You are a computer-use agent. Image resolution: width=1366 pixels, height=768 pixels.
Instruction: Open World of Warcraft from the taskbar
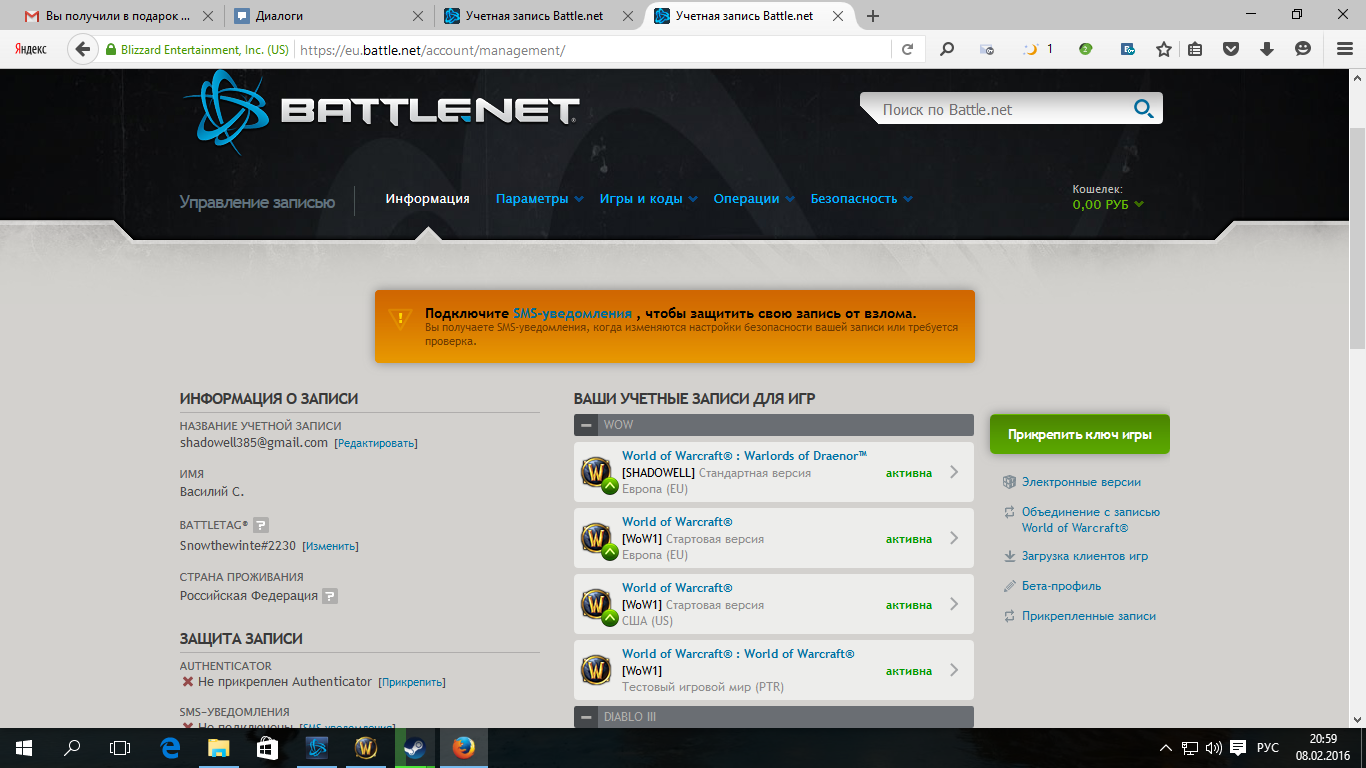(366, 747)
